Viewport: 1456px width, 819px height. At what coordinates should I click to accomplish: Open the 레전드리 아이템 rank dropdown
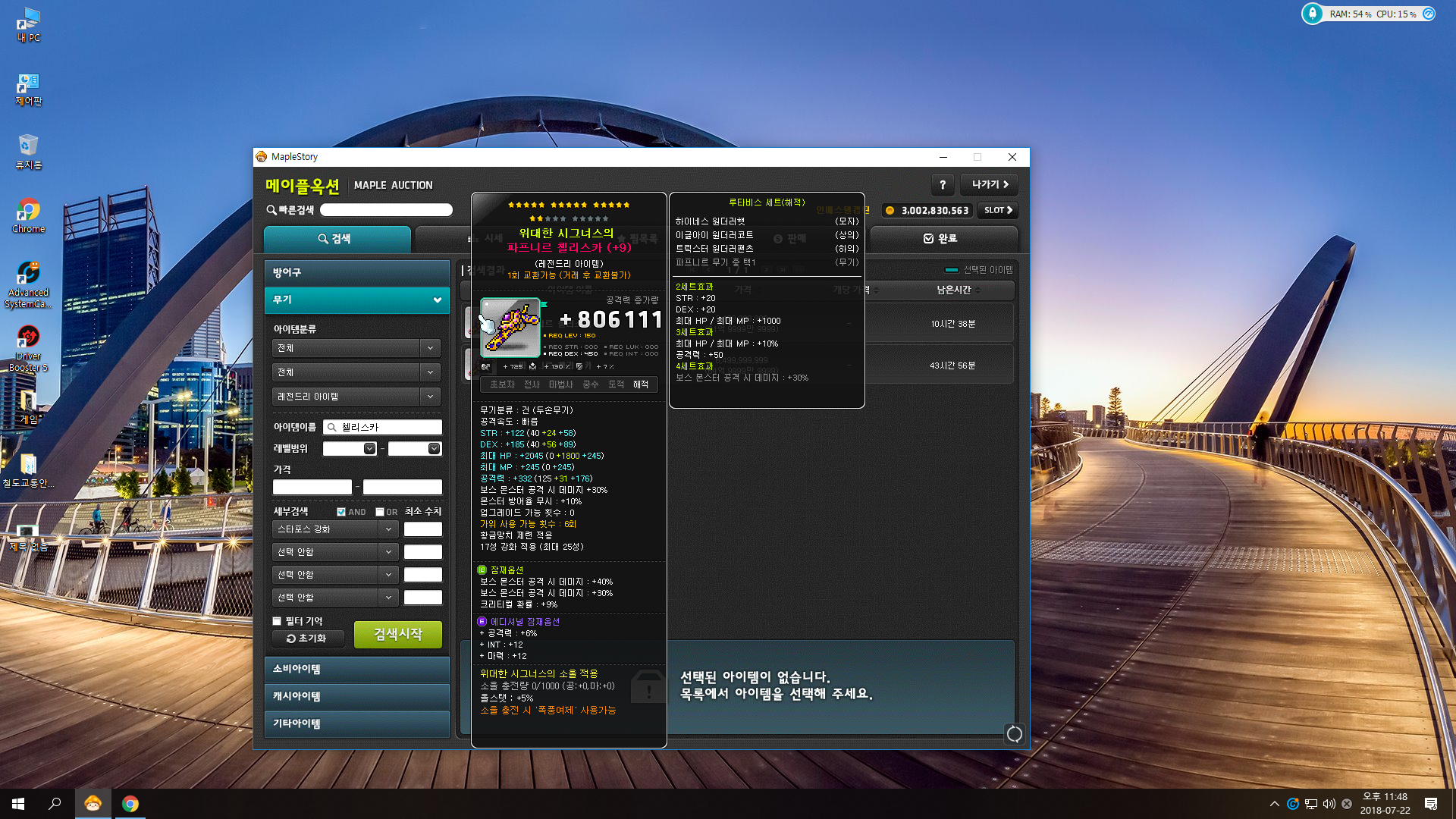pyautogui.click(x=356, y=397)
